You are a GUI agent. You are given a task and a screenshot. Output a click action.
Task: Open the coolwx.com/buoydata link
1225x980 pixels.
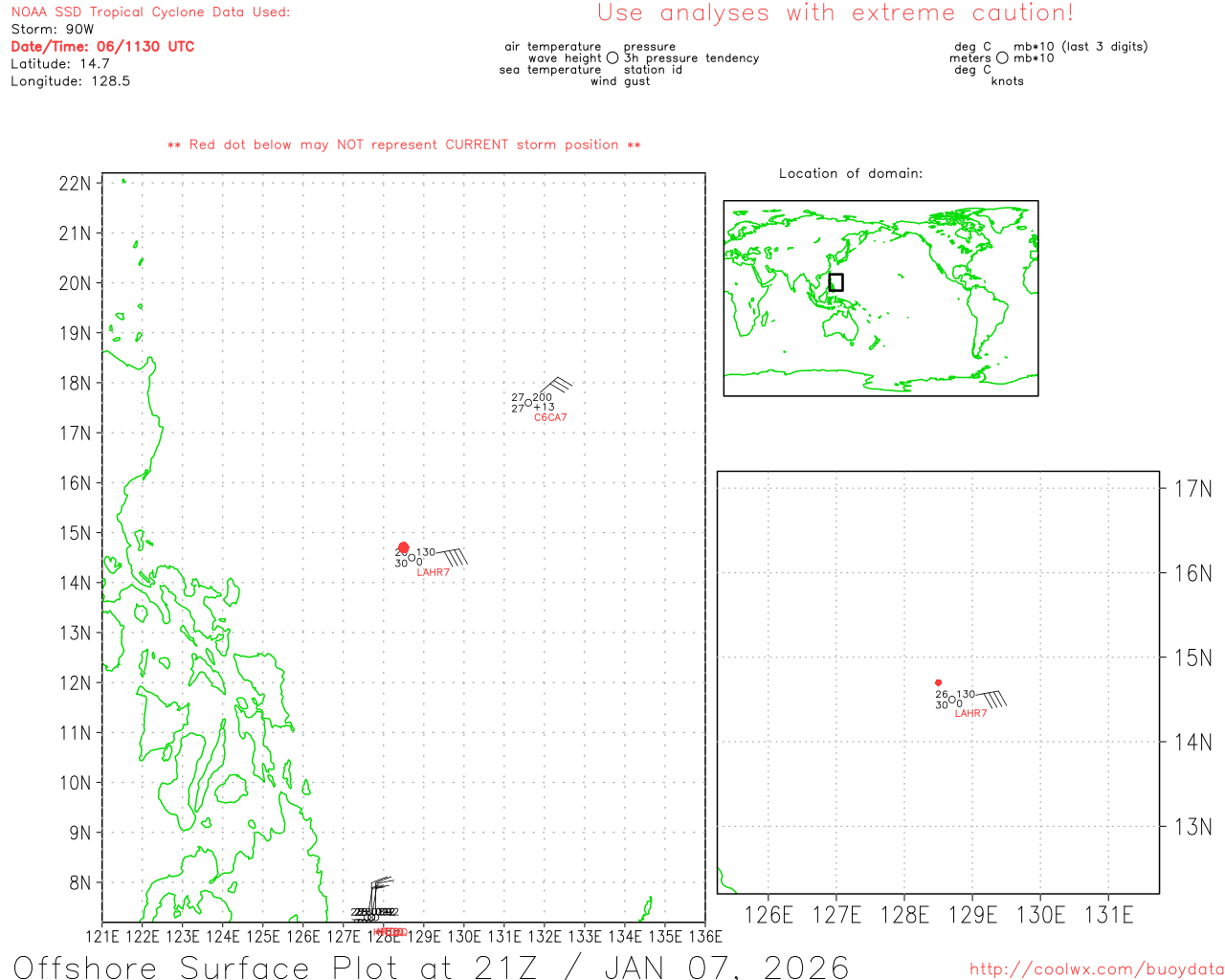point(1097,969)
